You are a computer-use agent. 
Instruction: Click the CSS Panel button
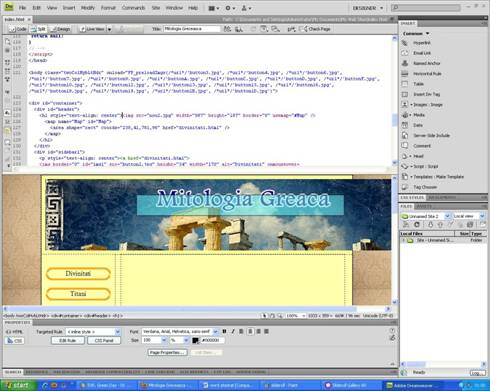coord(104,341)
